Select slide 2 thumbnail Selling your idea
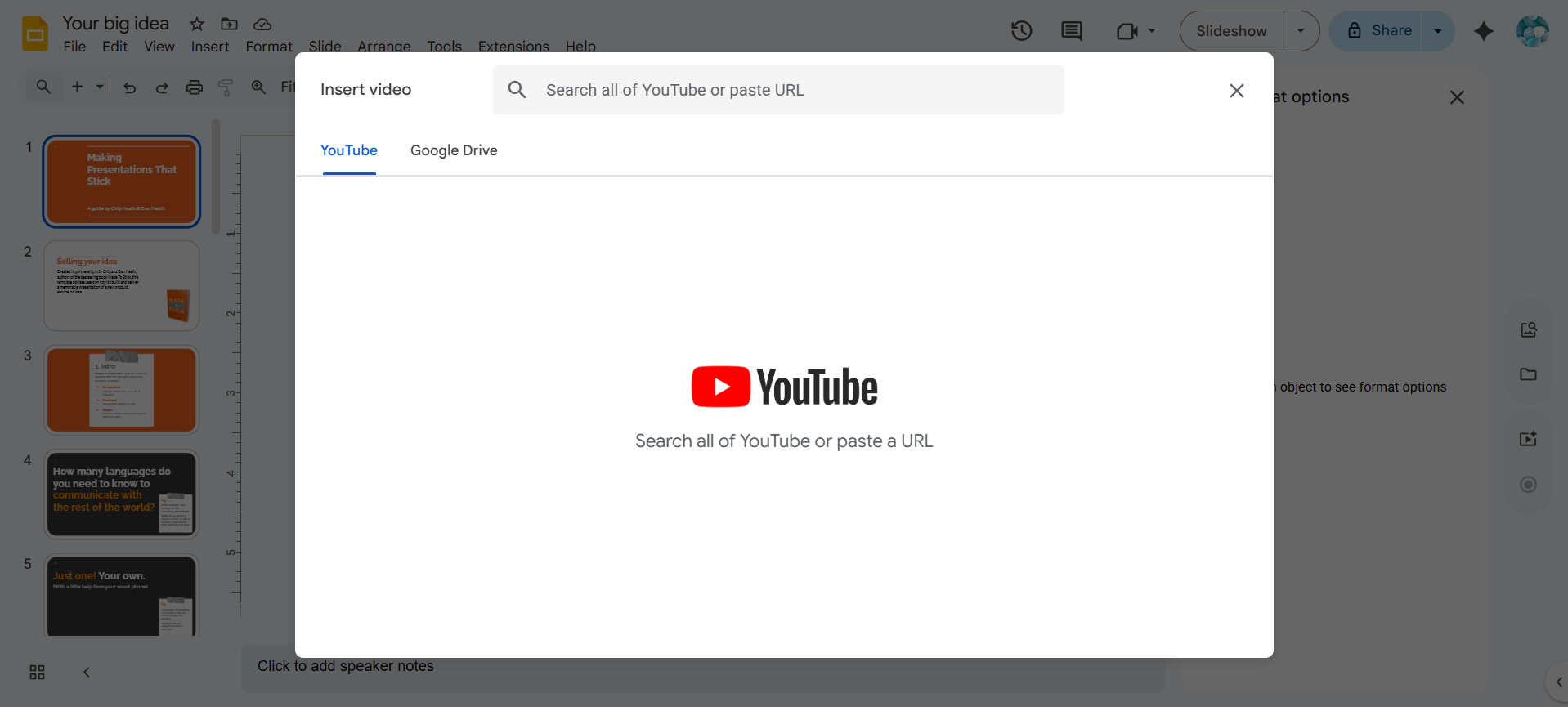 click(121, 285)
